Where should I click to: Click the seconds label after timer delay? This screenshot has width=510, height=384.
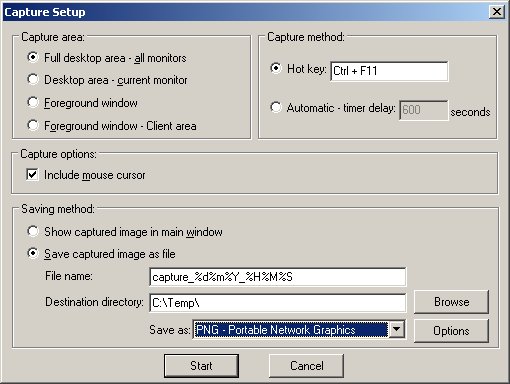[x=470, y=112]
